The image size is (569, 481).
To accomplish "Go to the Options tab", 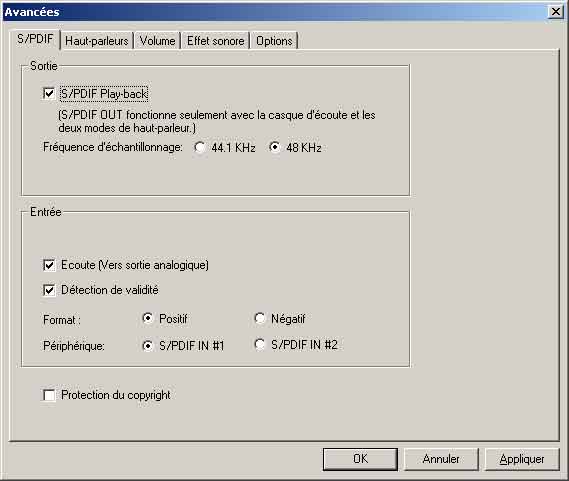I will click(274, 41).
